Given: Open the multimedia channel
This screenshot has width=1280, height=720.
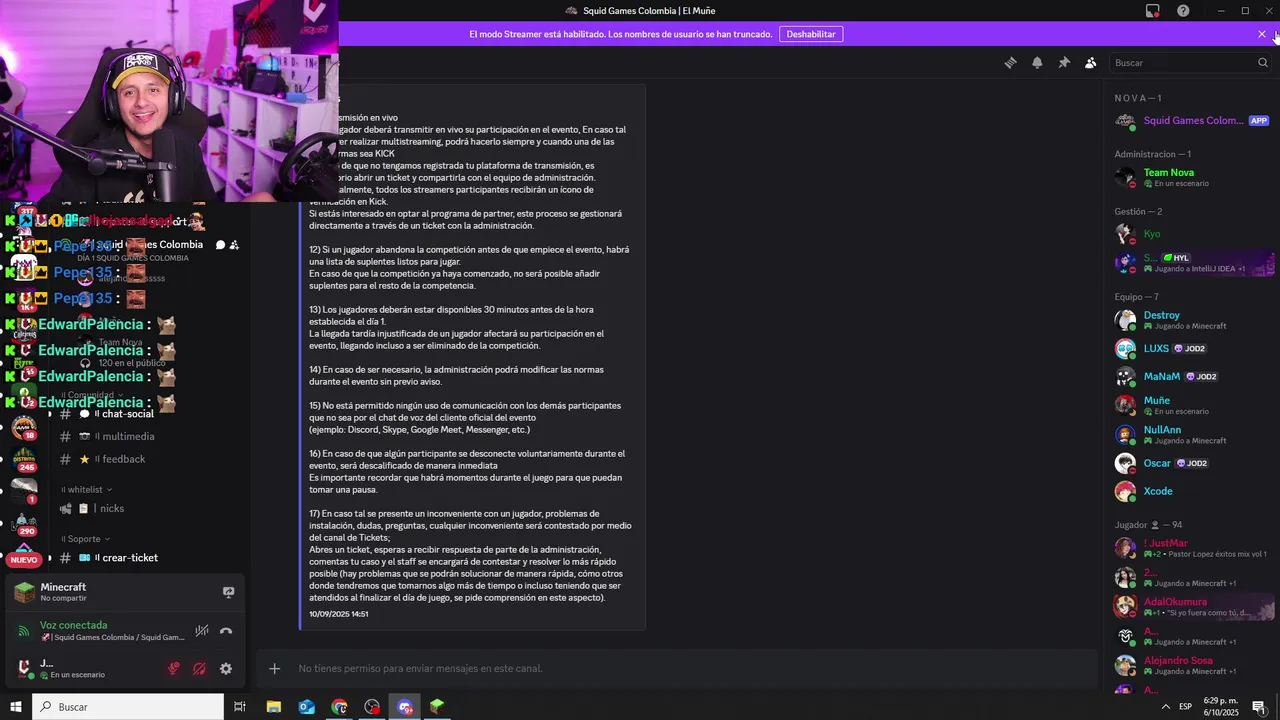Looking at the screenshot, I should [128, 436].
